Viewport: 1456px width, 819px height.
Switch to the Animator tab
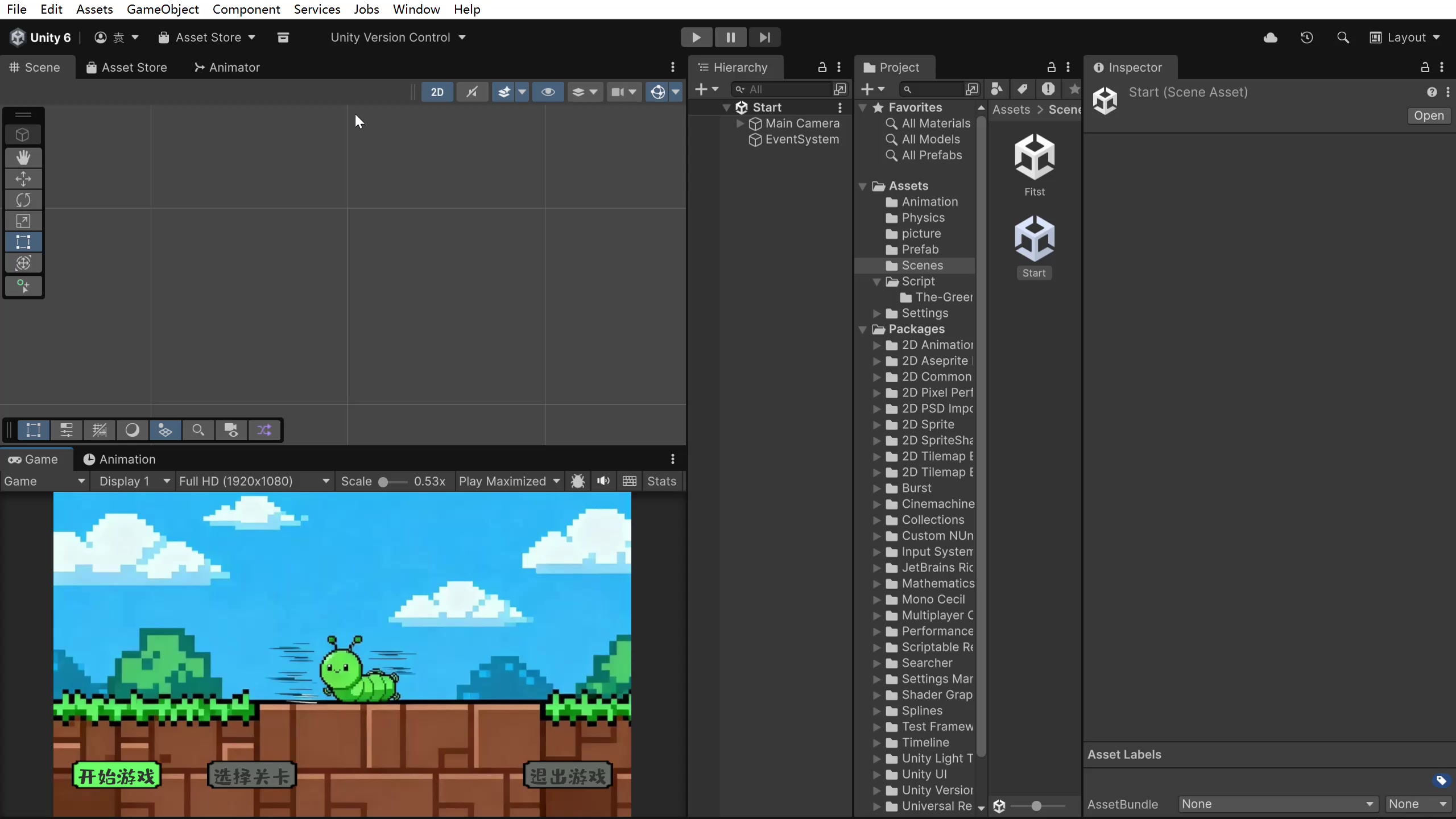(x=227, y=68)
